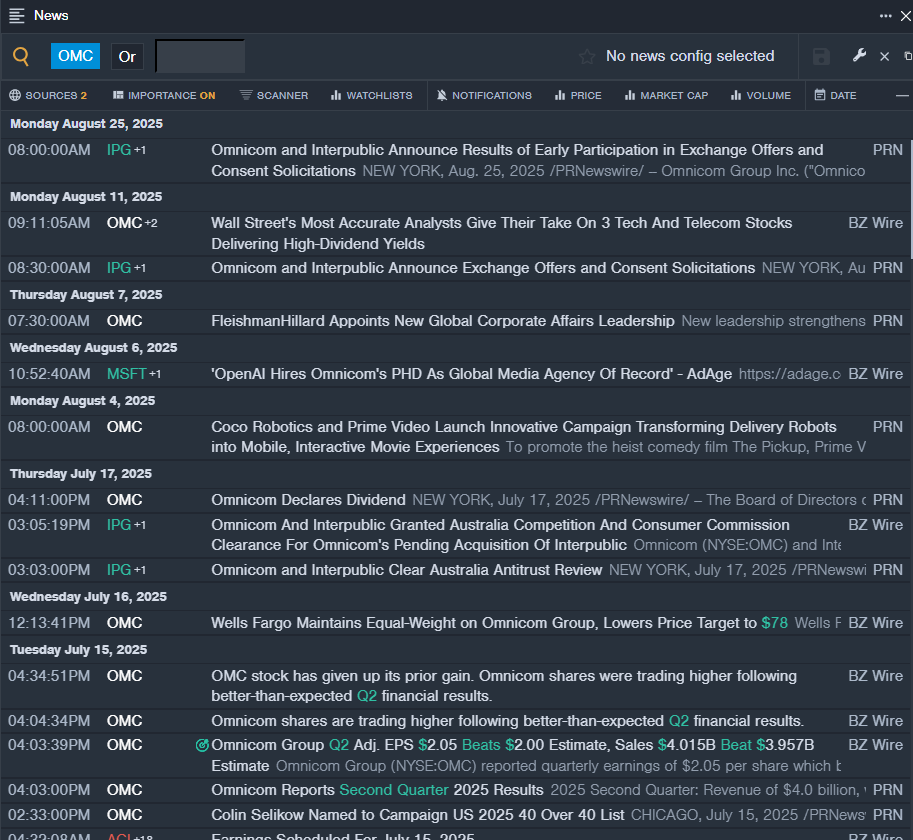
Task: Open Colin Selikow Named to Campaign headline
Action: pos(417,815)
